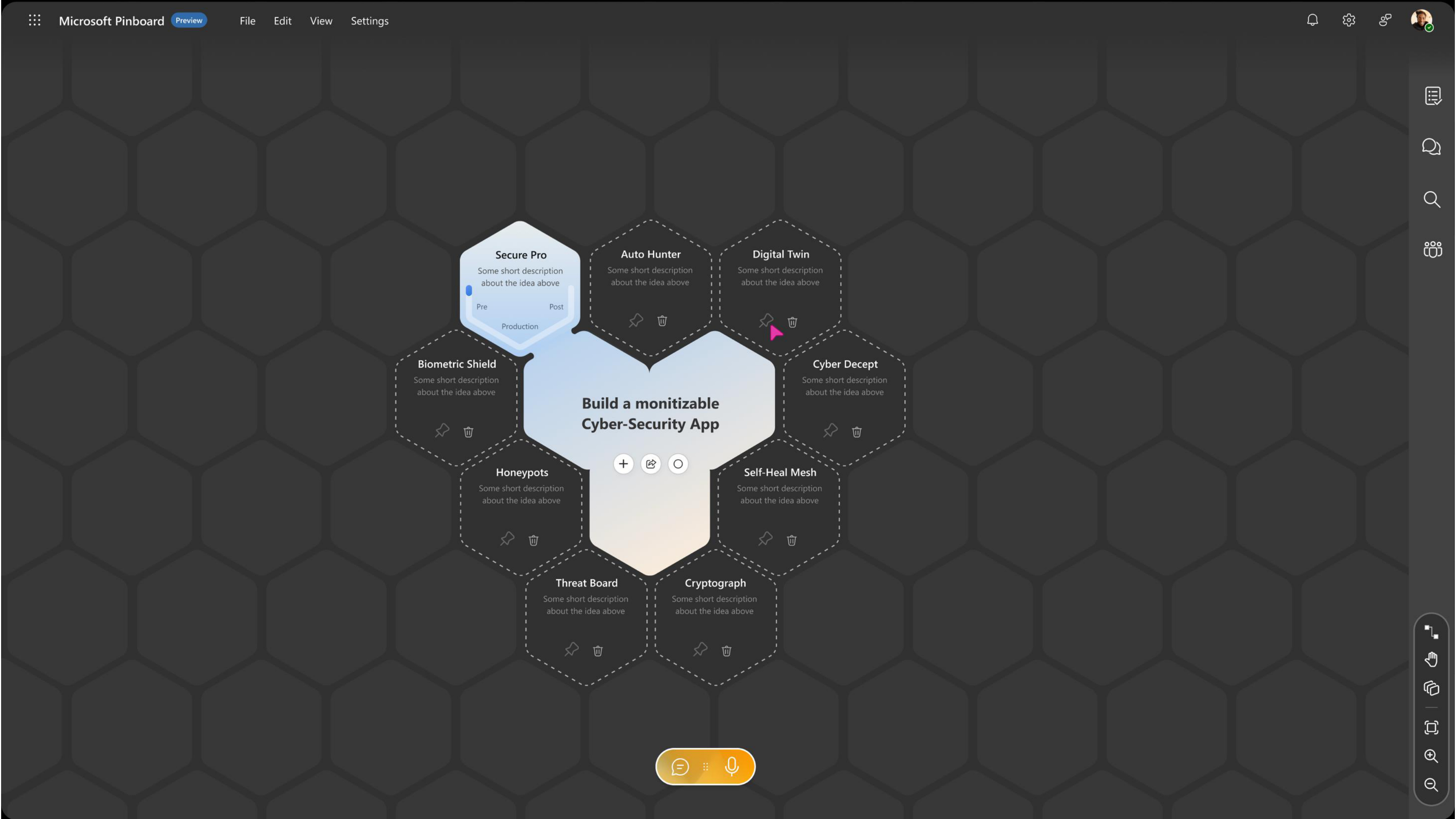Pin the Digital Twin idea
This screenshot has width=1456, height=819.
click(766, 320)
